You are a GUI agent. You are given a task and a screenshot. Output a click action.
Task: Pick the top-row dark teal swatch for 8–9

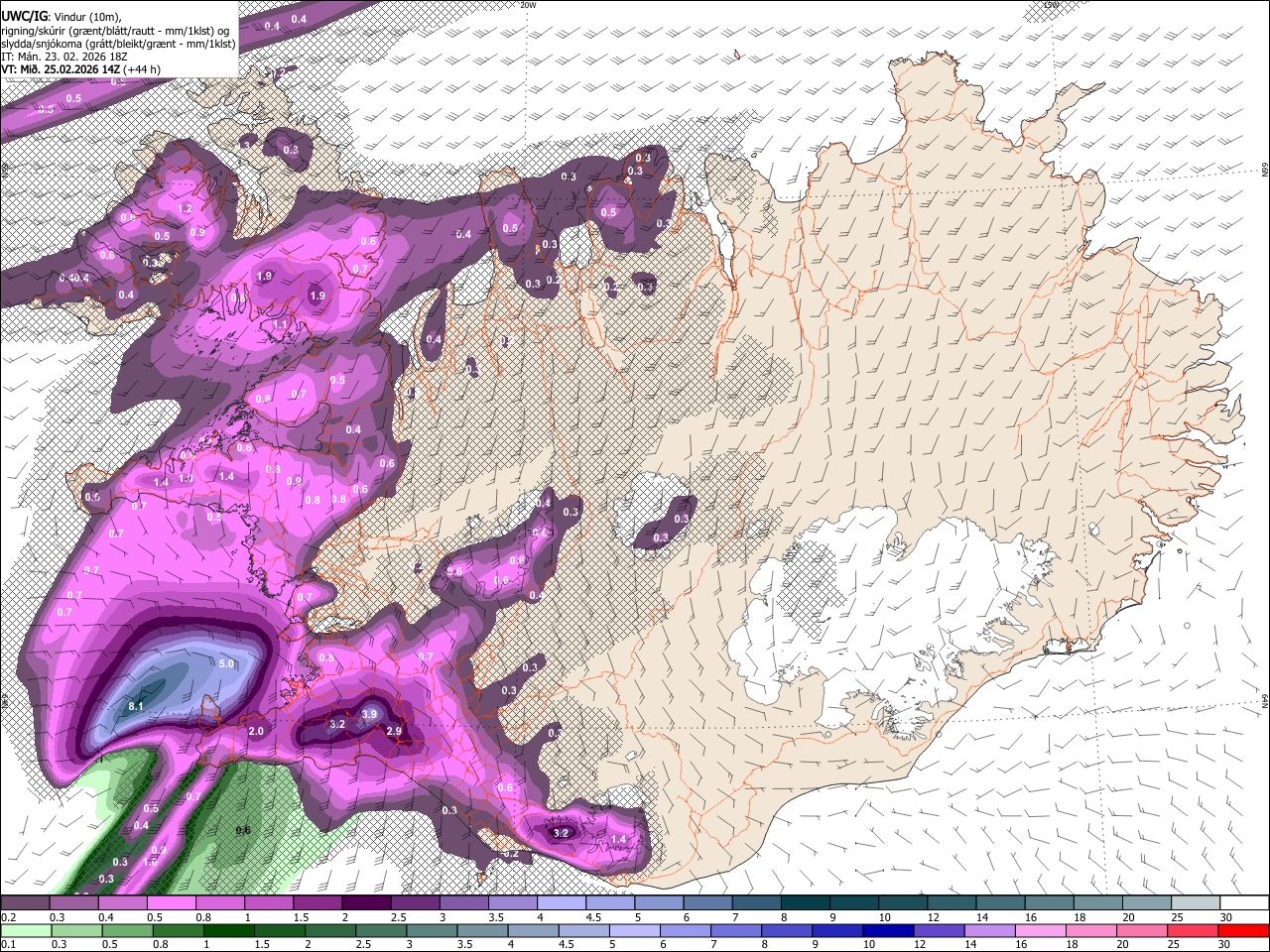(x=804, y=902)
